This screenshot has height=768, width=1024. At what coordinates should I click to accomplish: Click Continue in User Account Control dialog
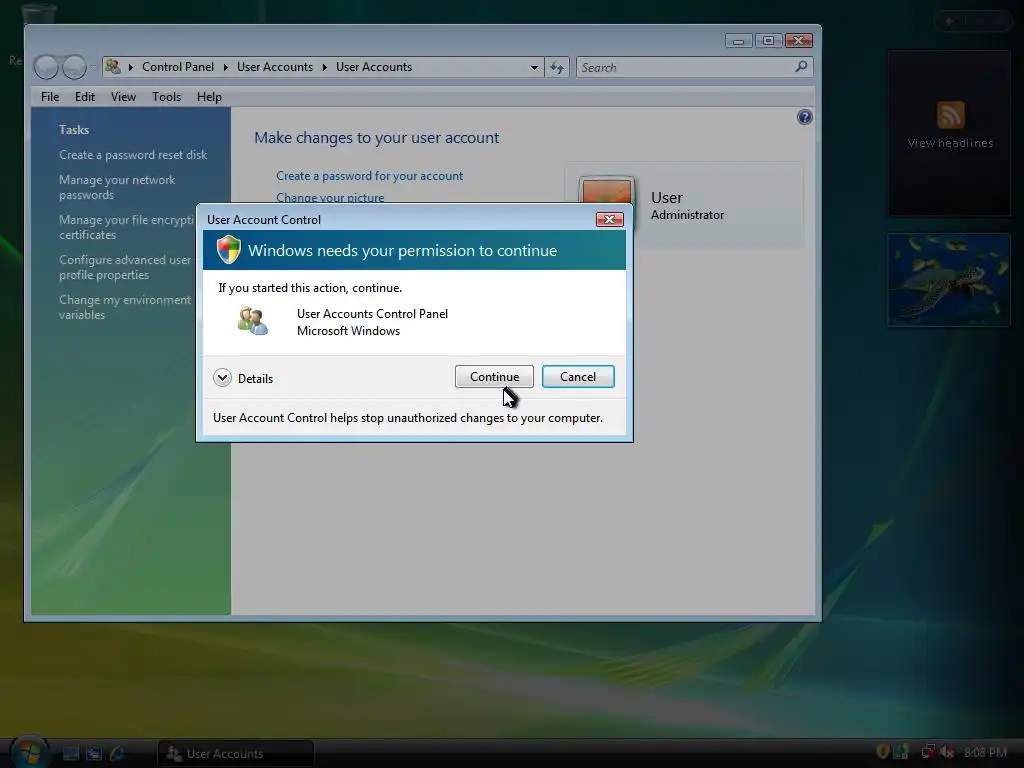tap(494, 377)
